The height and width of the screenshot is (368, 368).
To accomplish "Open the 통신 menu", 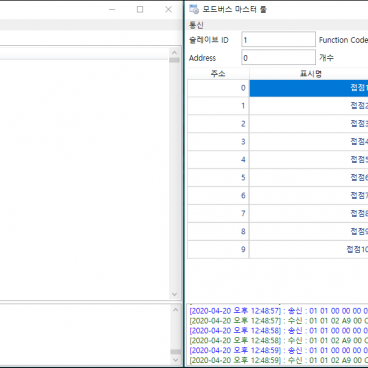I will click(x=196, y=25).
